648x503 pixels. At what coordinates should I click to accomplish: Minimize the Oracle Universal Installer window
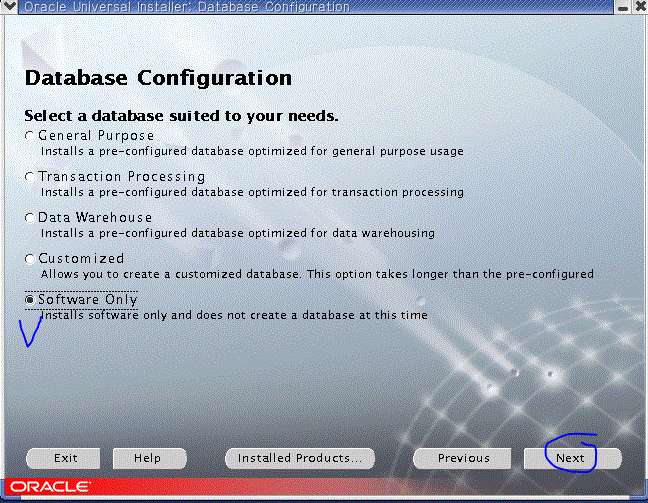(x=623, y=7)
